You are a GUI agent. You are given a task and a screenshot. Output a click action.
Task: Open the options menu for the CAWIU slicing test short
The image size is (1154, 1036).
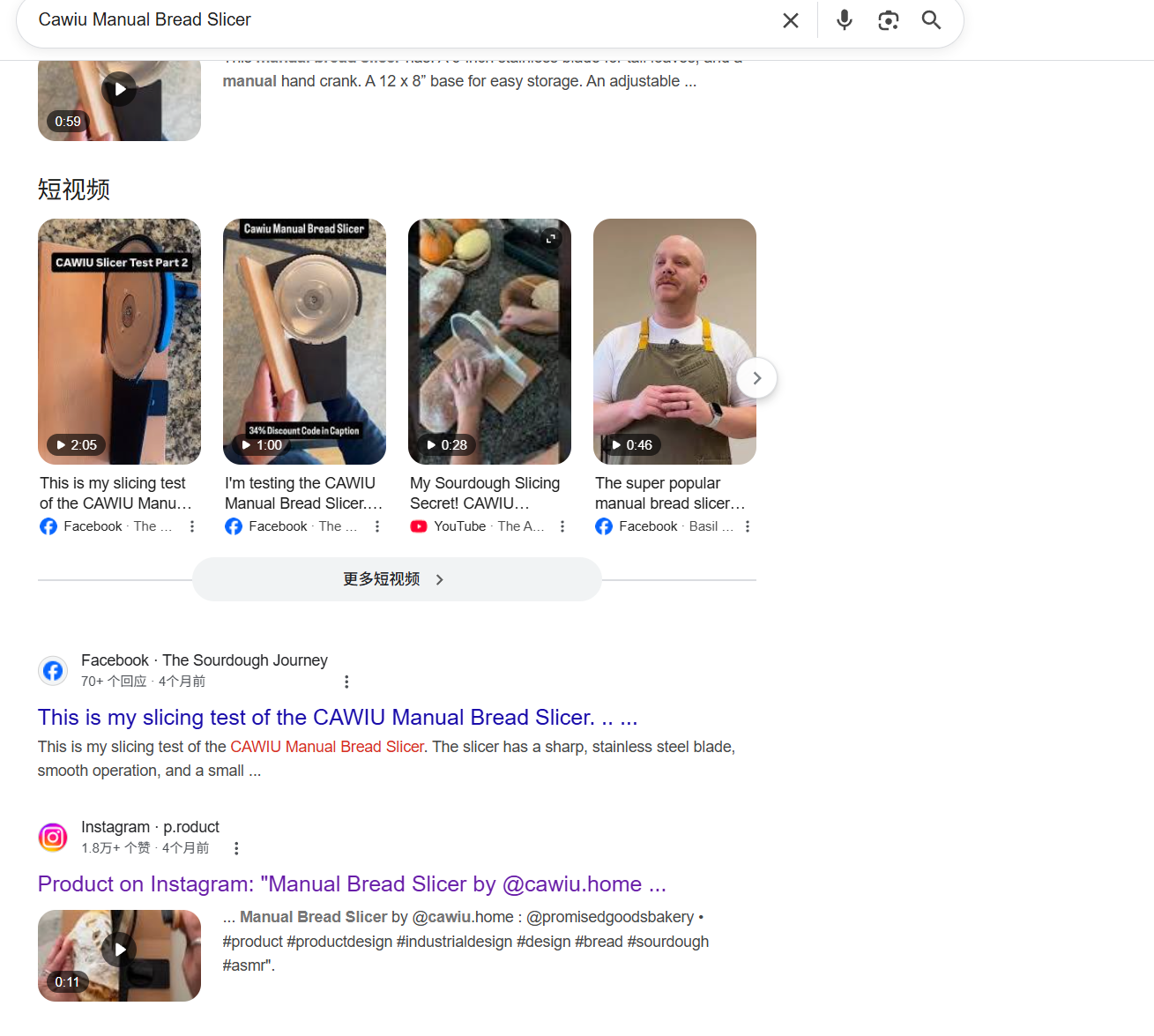192,526
